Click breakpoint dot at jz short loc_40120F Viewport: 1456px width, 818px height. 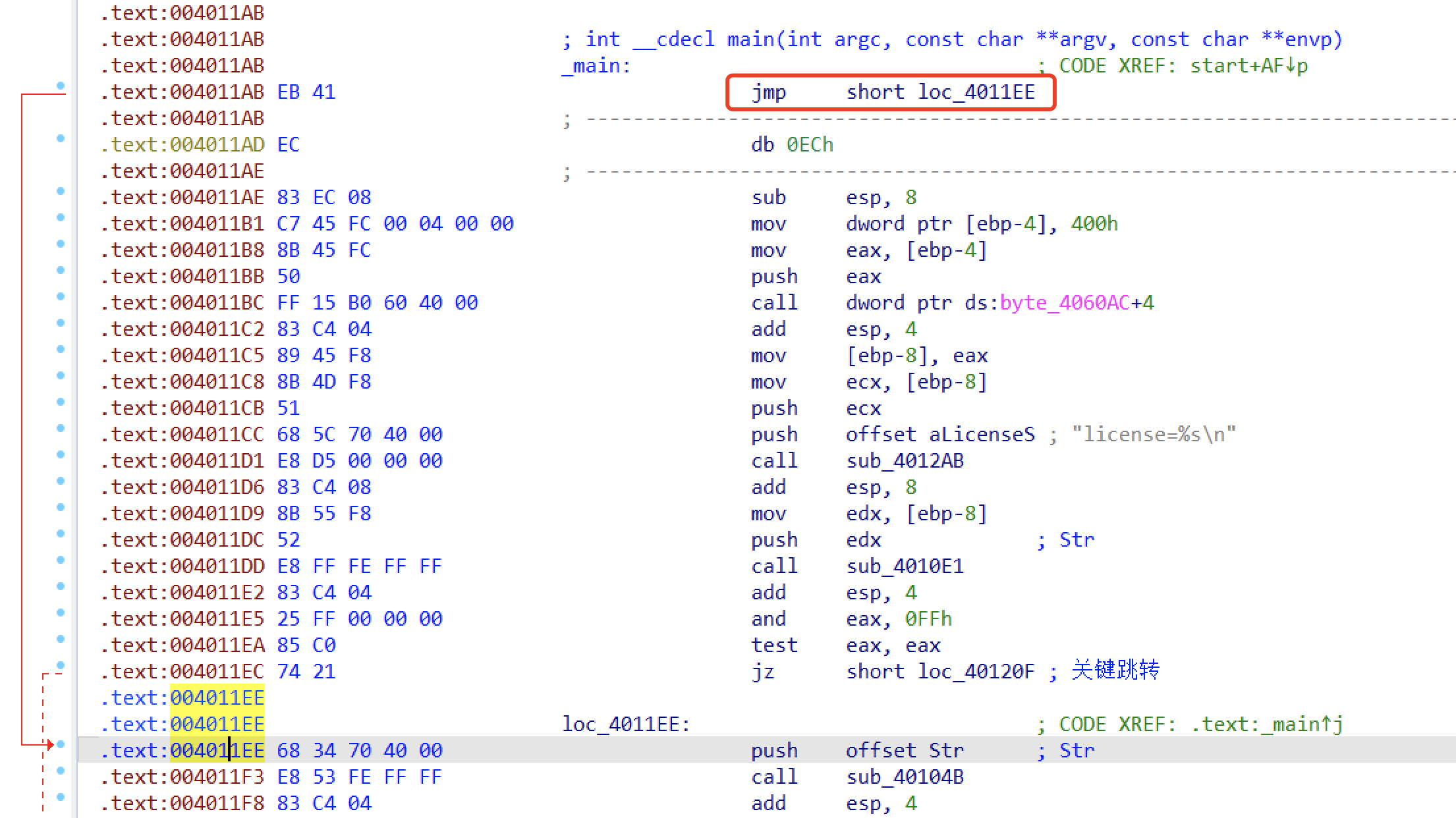tap(61, 665)
